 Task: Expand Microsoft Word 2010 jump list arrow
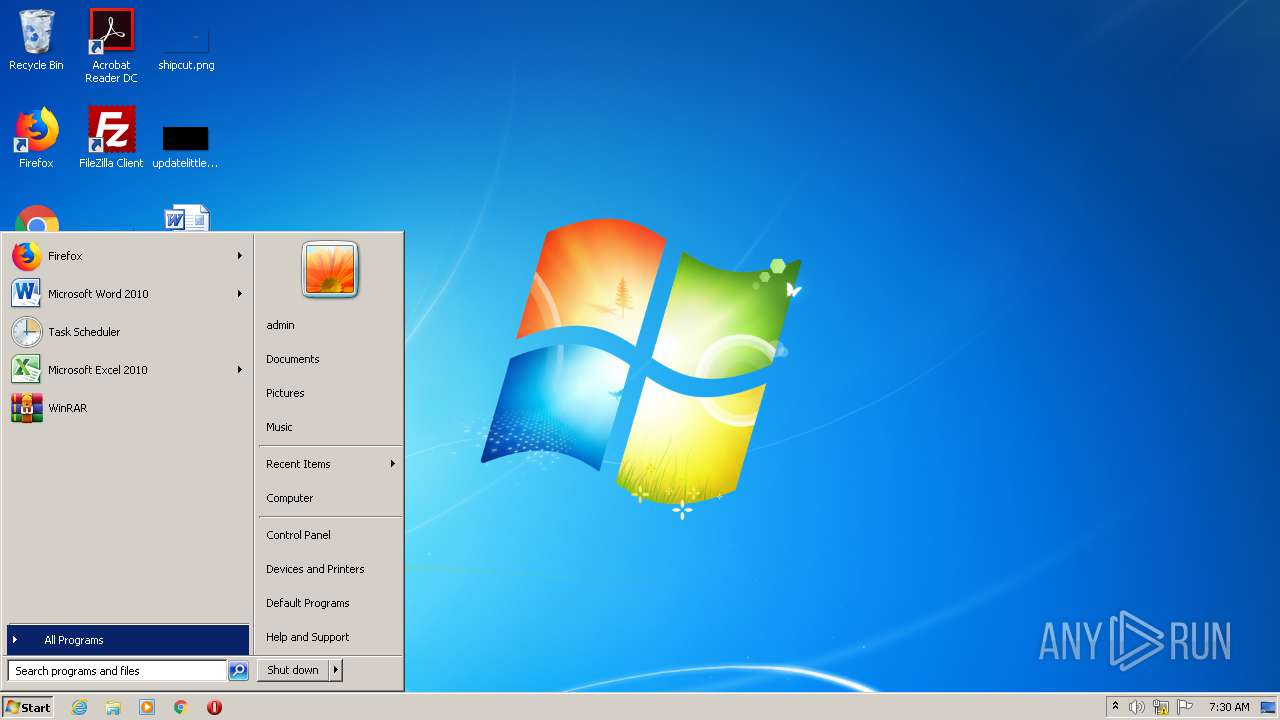tap(240, 294)
